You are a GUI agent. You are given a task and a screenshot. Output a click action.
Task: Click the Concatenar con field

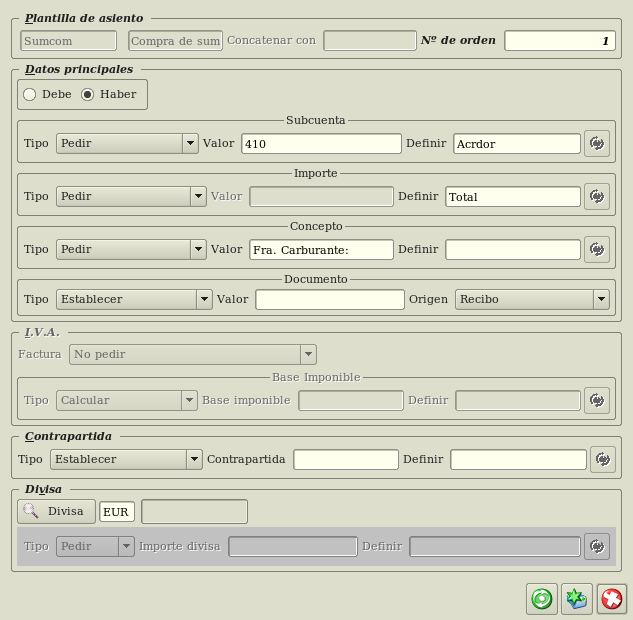(x=370, y=41)
